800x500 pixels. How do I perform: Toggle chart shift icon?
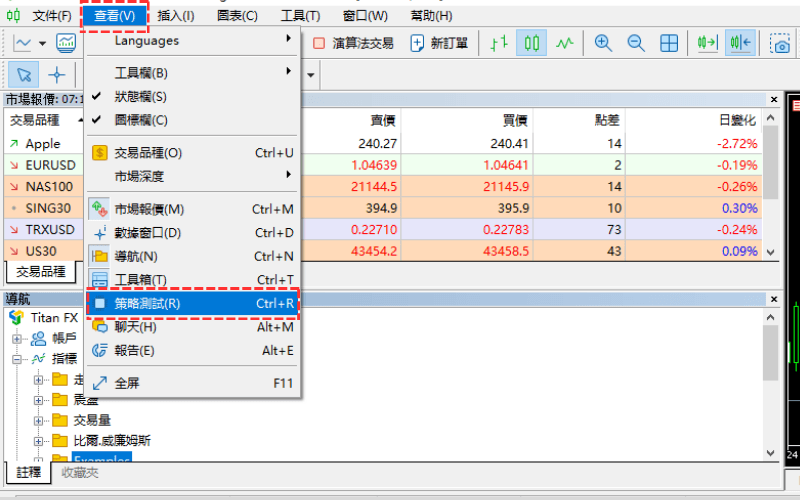(x=740, y=43)
